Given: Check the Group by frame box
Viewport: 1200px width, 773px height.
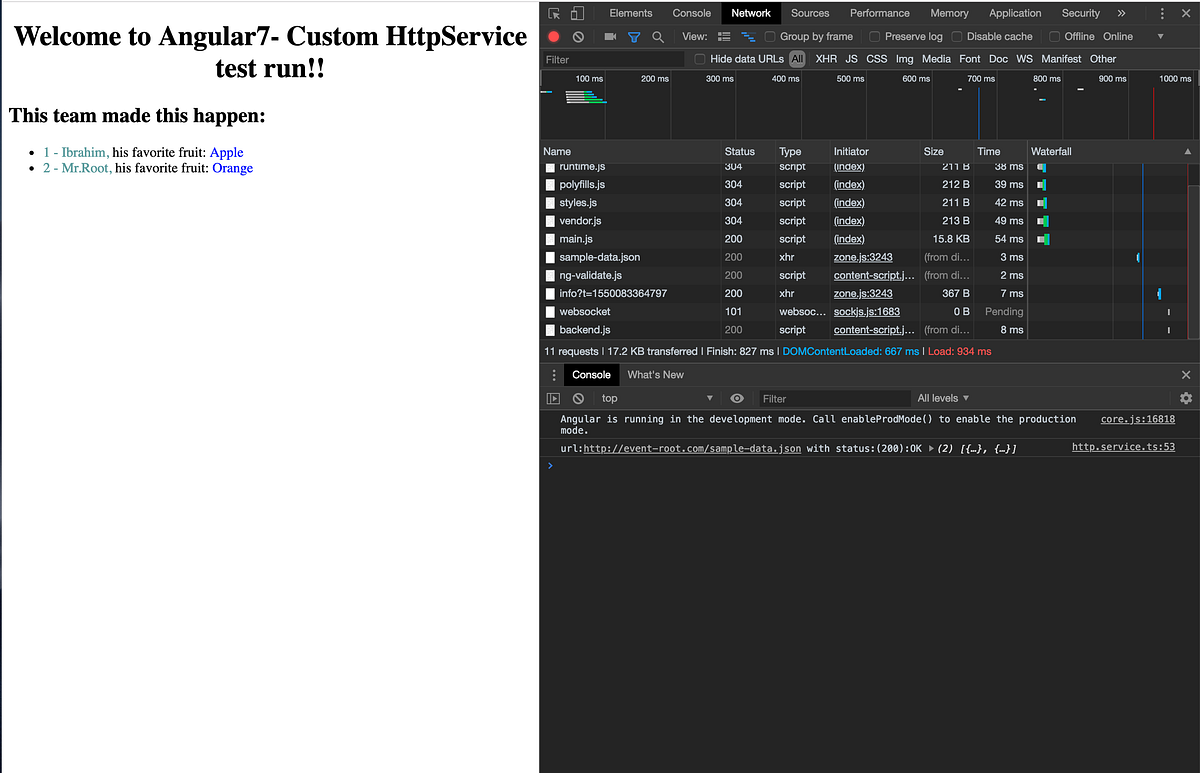Looking at the screenshot, I should click(x=769, y=36).
